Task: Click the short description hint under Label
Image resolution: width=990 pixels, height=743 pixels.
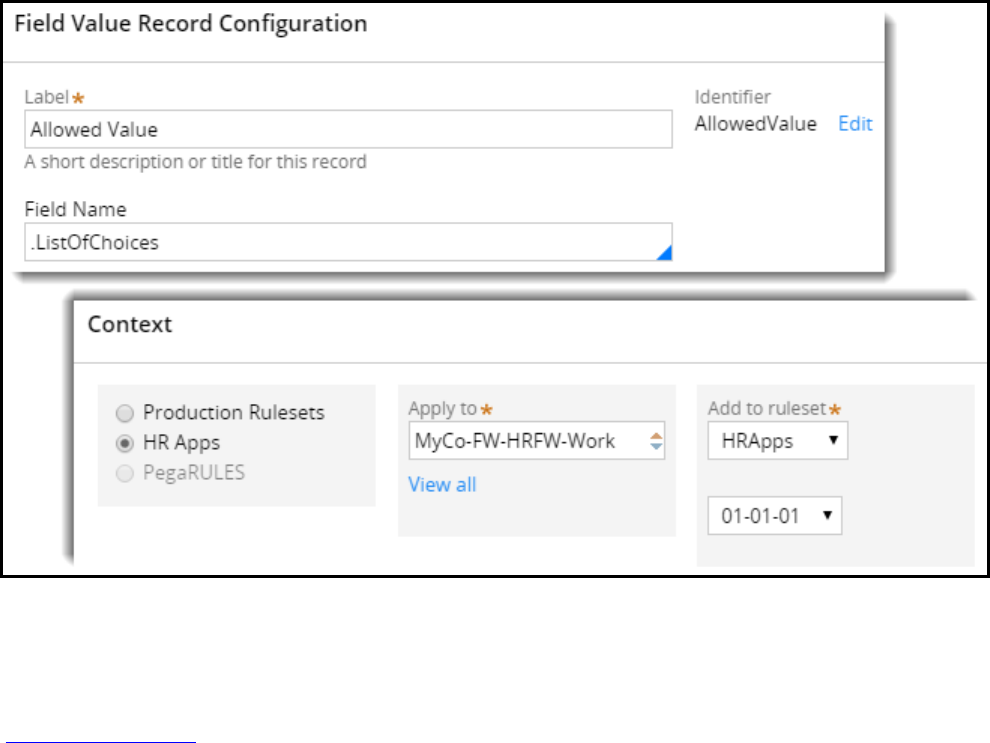Action: coord(196,161)
